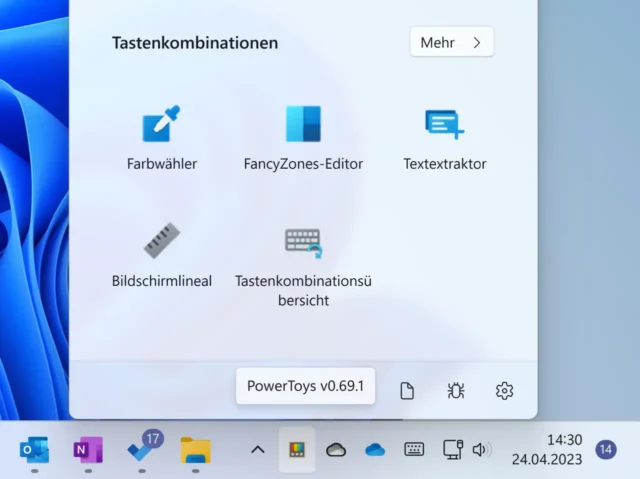
Task: Click the bug report icon
Action: pos(456,391)
